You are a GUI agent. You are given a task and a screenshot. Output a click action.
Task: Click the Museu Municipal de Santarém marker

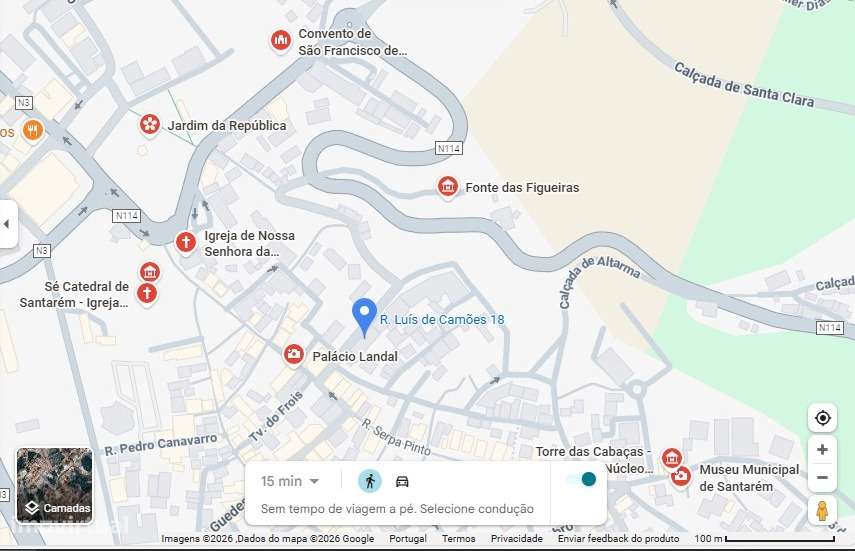coord(681,477)
